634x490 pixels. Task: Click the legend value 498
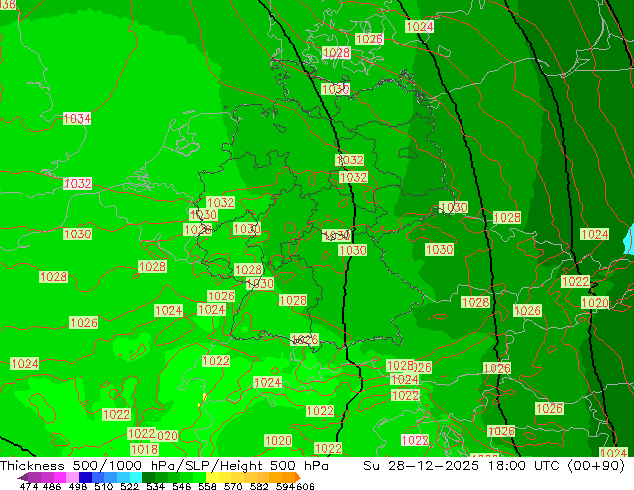point(78,486)
